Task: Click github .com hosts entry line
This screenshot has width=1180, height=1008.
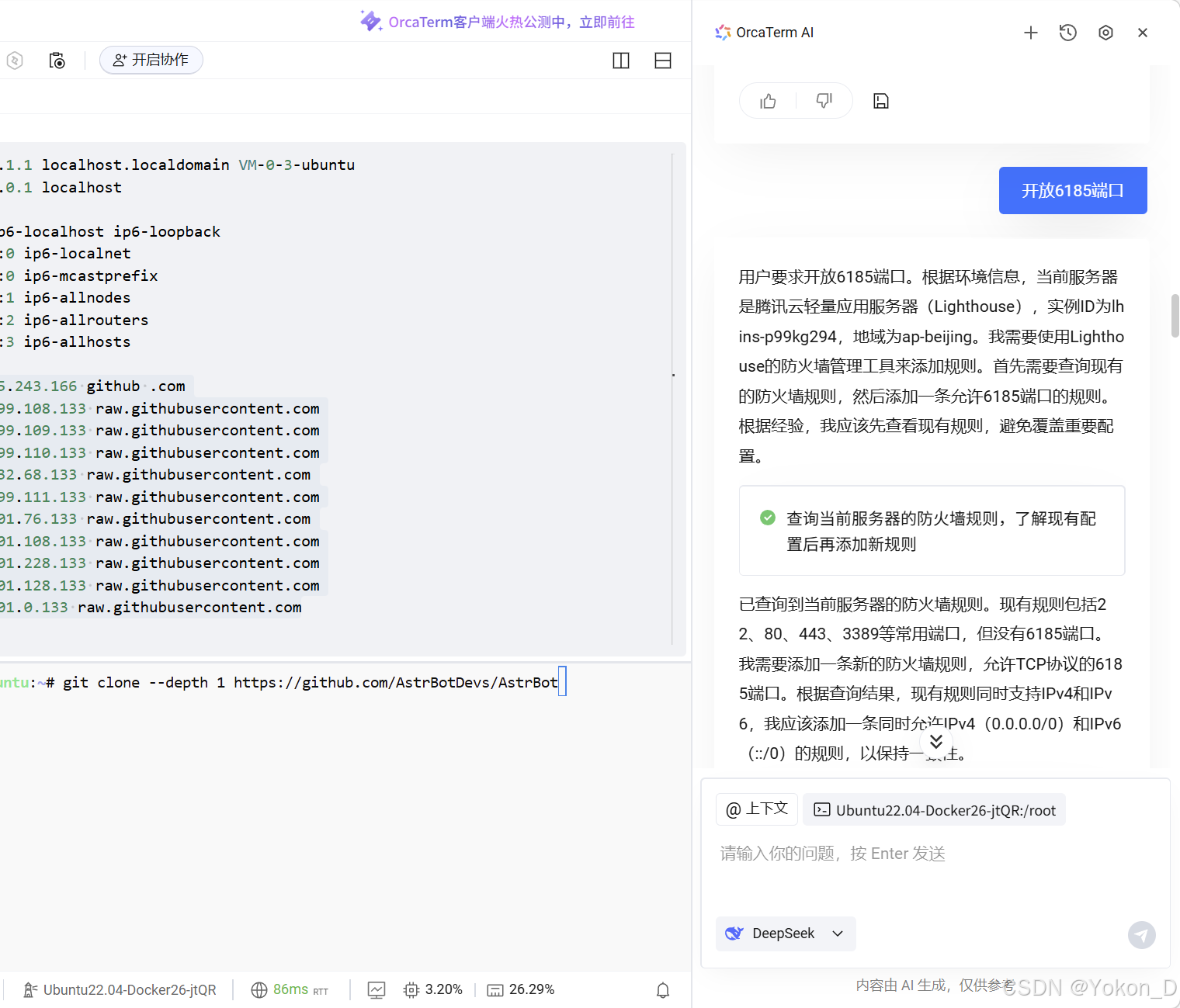Action: 93,386
